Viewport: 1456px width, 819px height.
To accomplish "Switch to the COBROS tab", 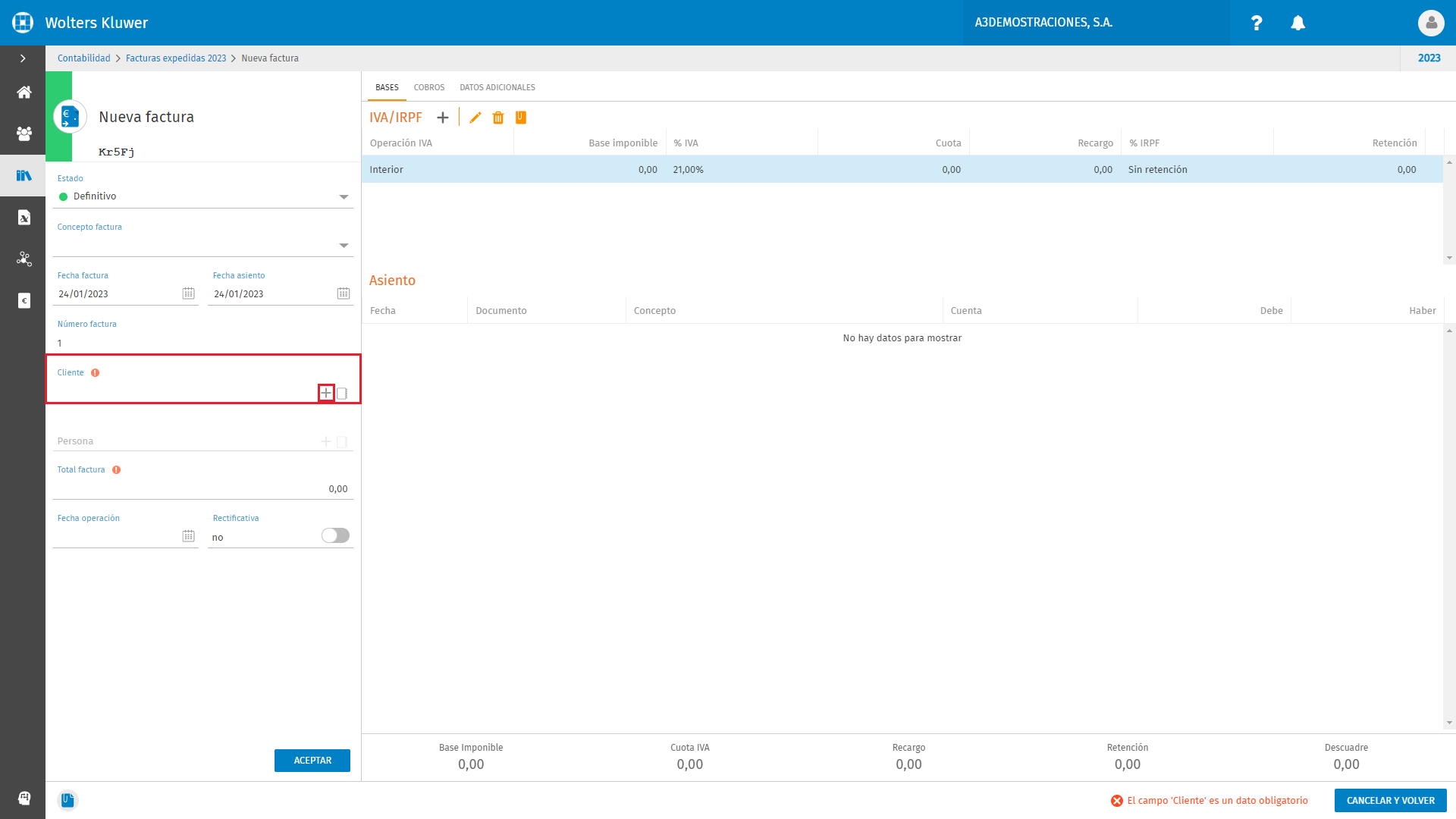I will pyautogui.click(x=429, y=87).
